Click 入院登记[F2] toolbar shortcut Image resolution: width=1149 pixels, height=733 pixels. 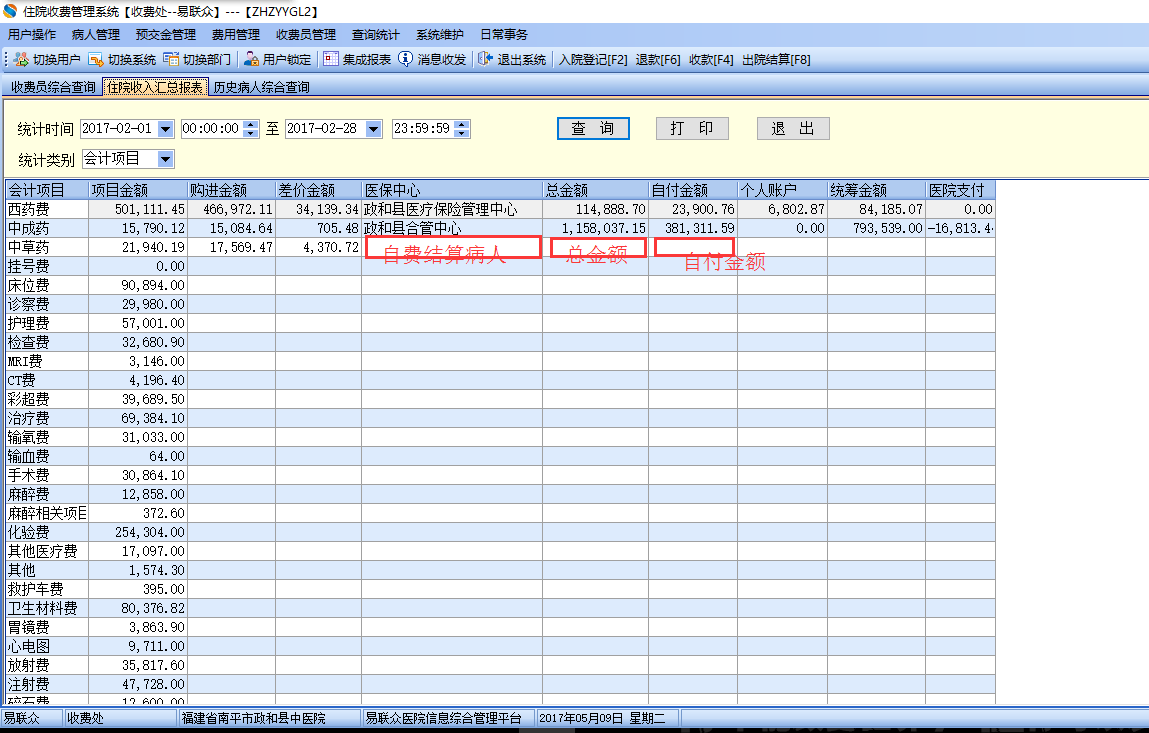pyautogui.click(x=593, y=60)
